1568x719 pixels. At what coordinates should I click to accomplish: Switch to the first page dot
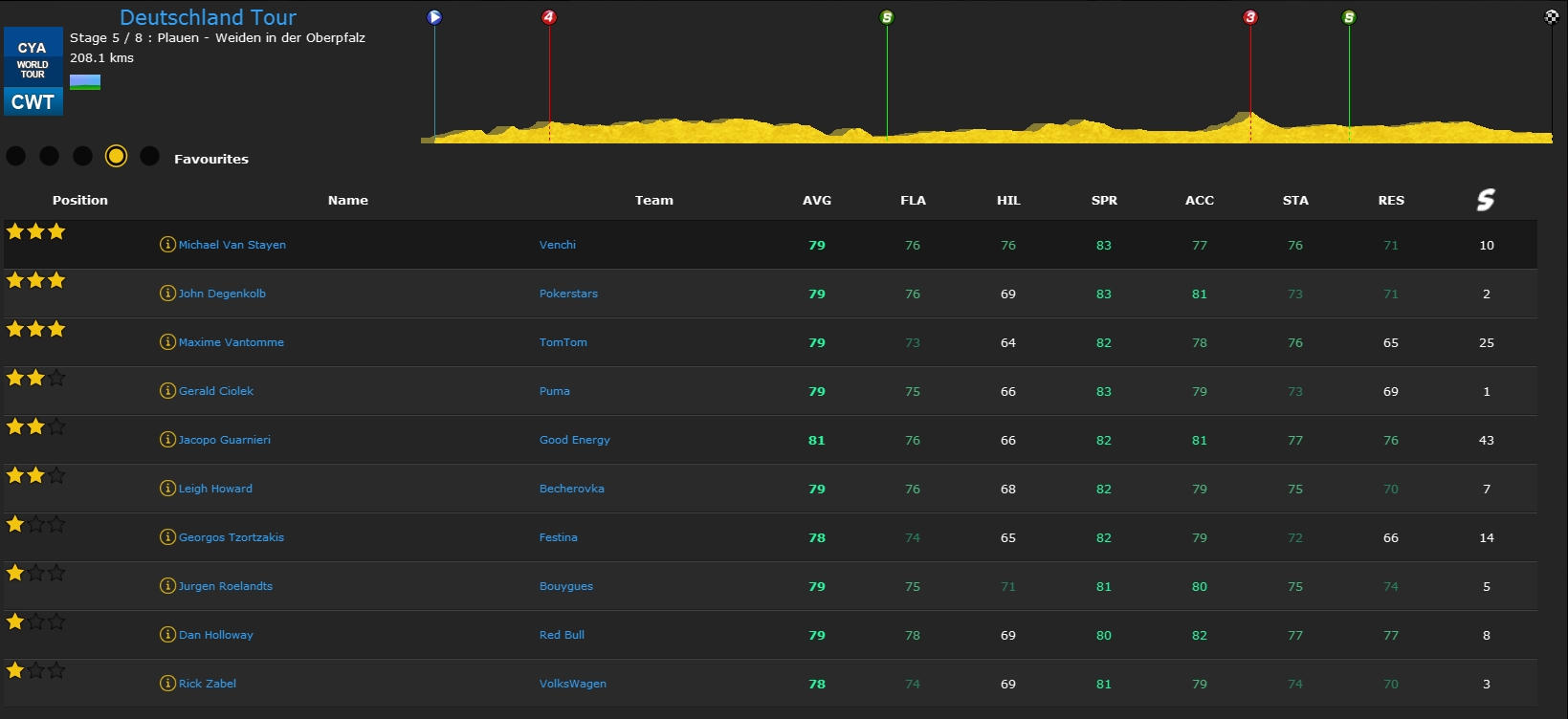pos(16,156)
